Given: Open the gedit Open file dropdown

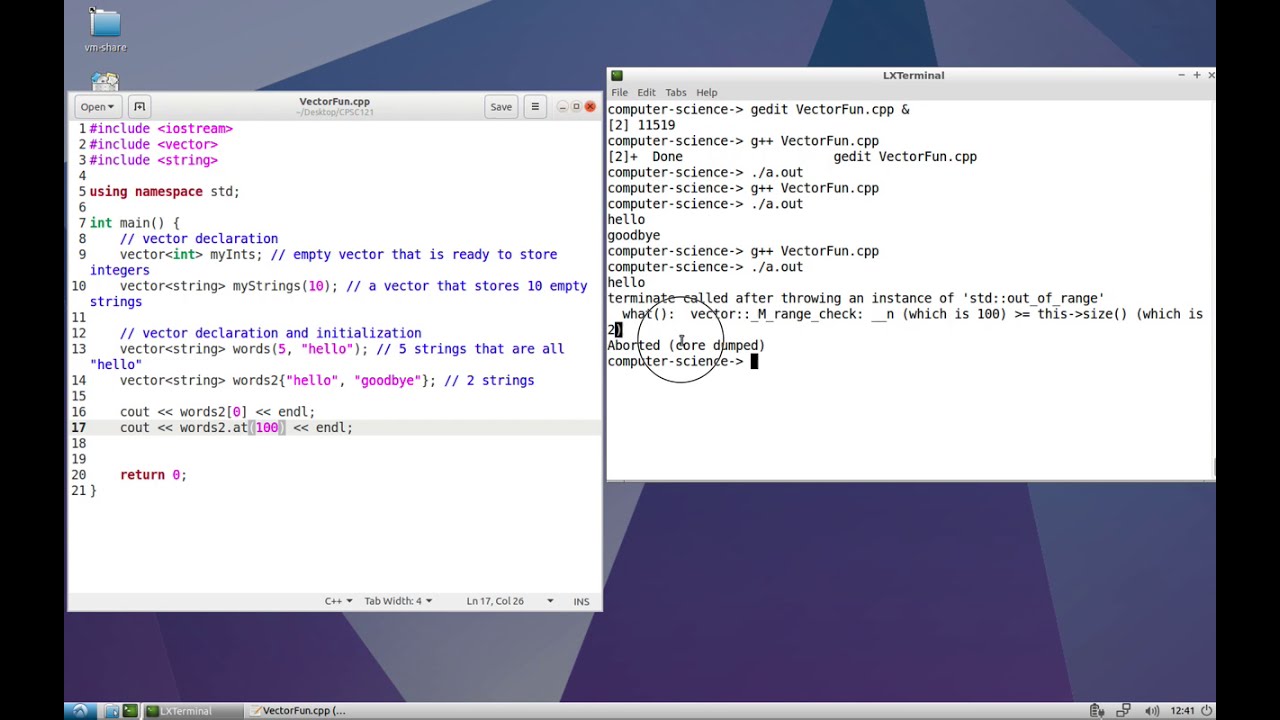Looking at the screenshot, I should pyautogui.click(x=97, y=107).
